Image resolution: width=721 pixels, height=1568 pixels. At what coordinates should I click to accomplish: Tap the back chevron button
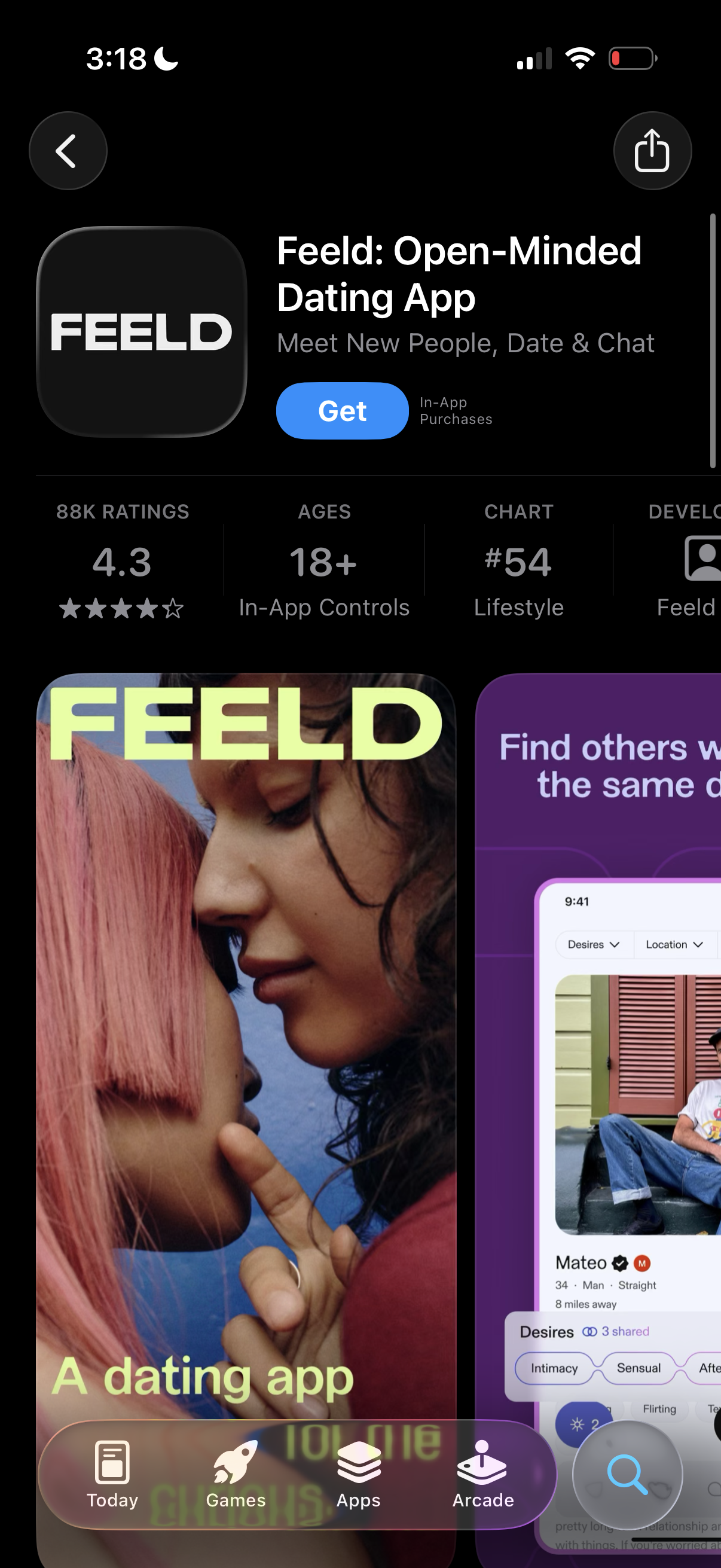[x=68, y=151]
